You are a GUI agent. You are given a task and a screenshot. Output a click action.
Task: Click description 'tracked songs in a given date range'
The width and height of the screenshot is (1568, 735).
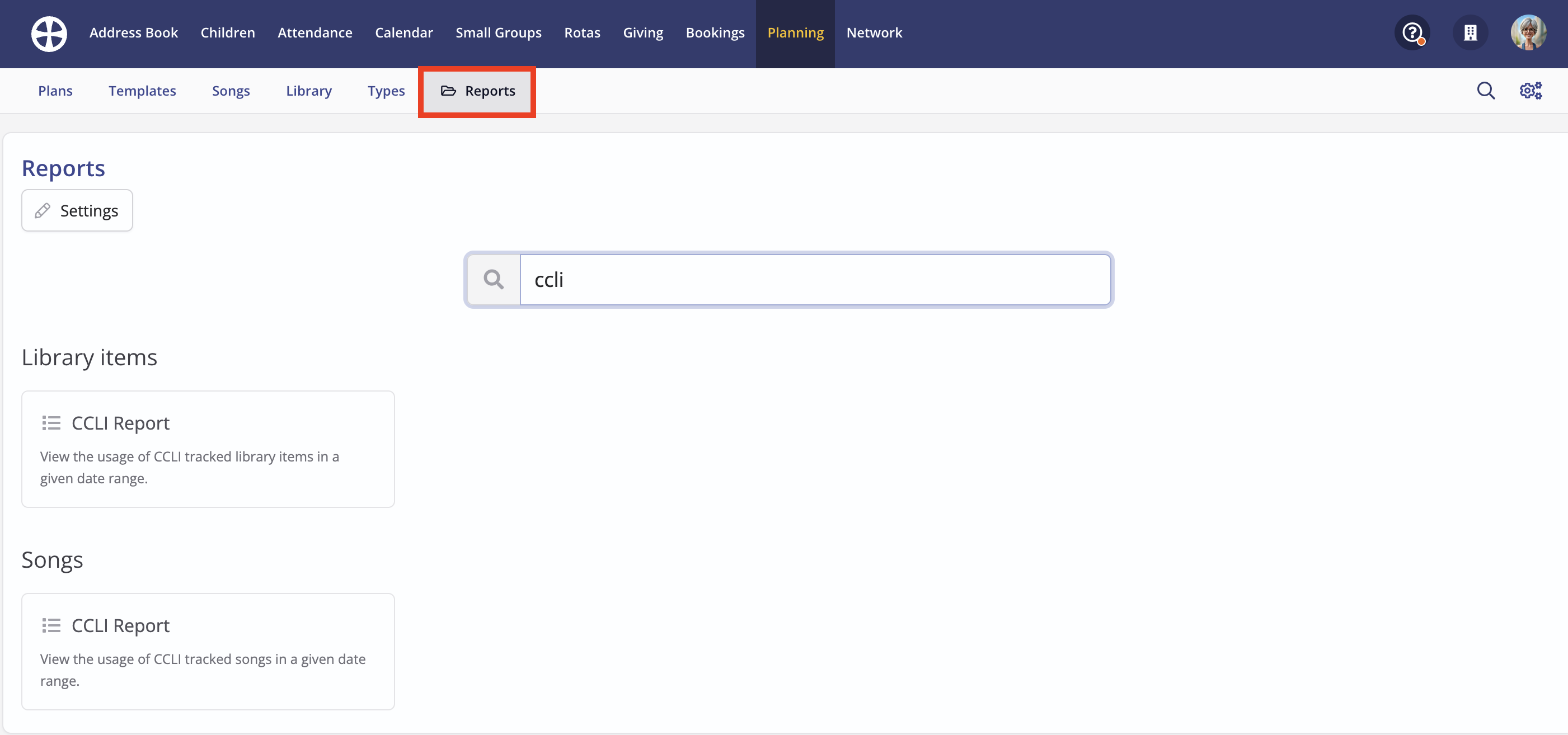(203, 670)
